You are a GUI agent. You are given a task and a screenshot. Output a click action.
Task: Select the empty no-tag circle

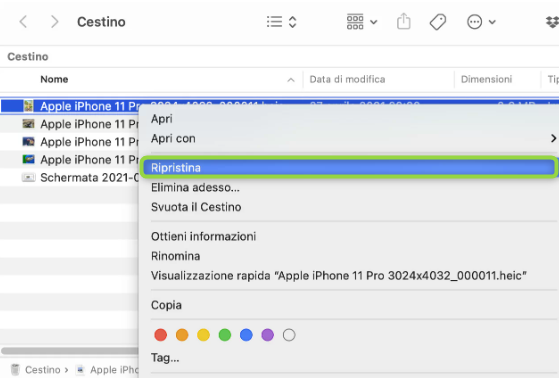(x=289, y=335)
